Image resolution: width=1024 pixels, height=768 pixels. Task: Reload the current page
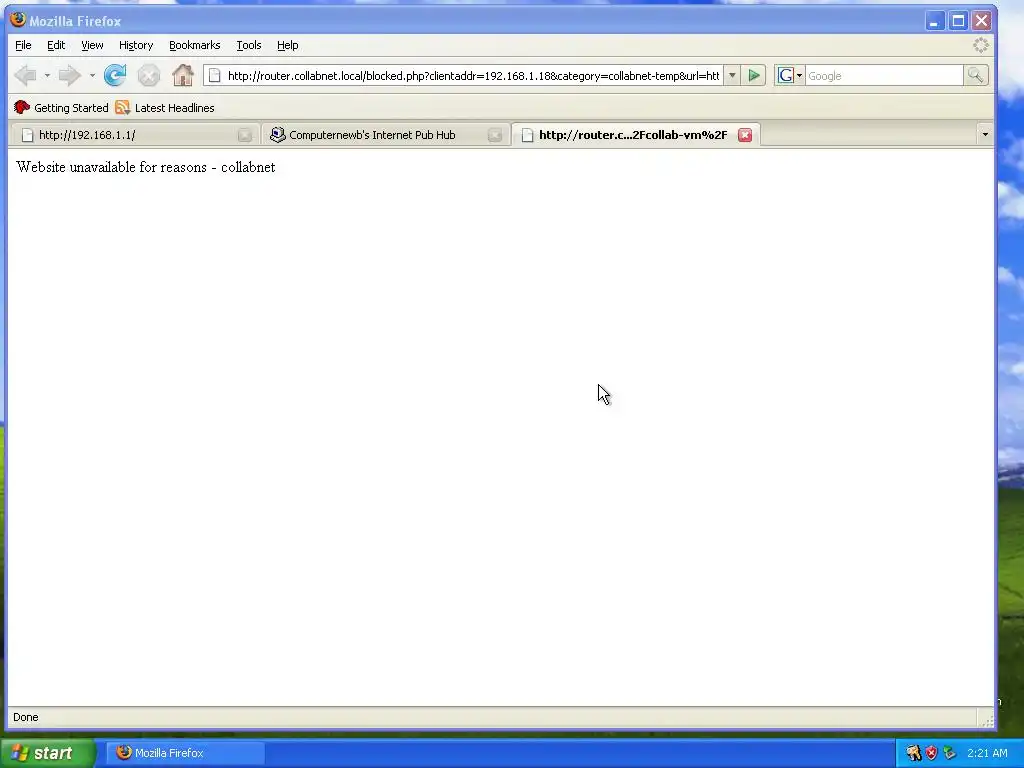coord(115,76)
